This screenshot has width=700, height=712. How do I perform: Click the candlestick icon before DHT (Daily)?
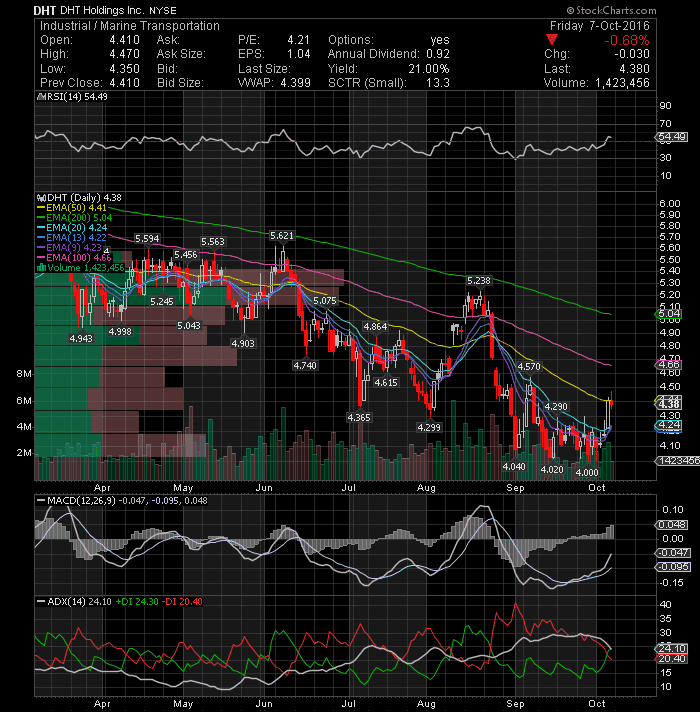[41, 198]
